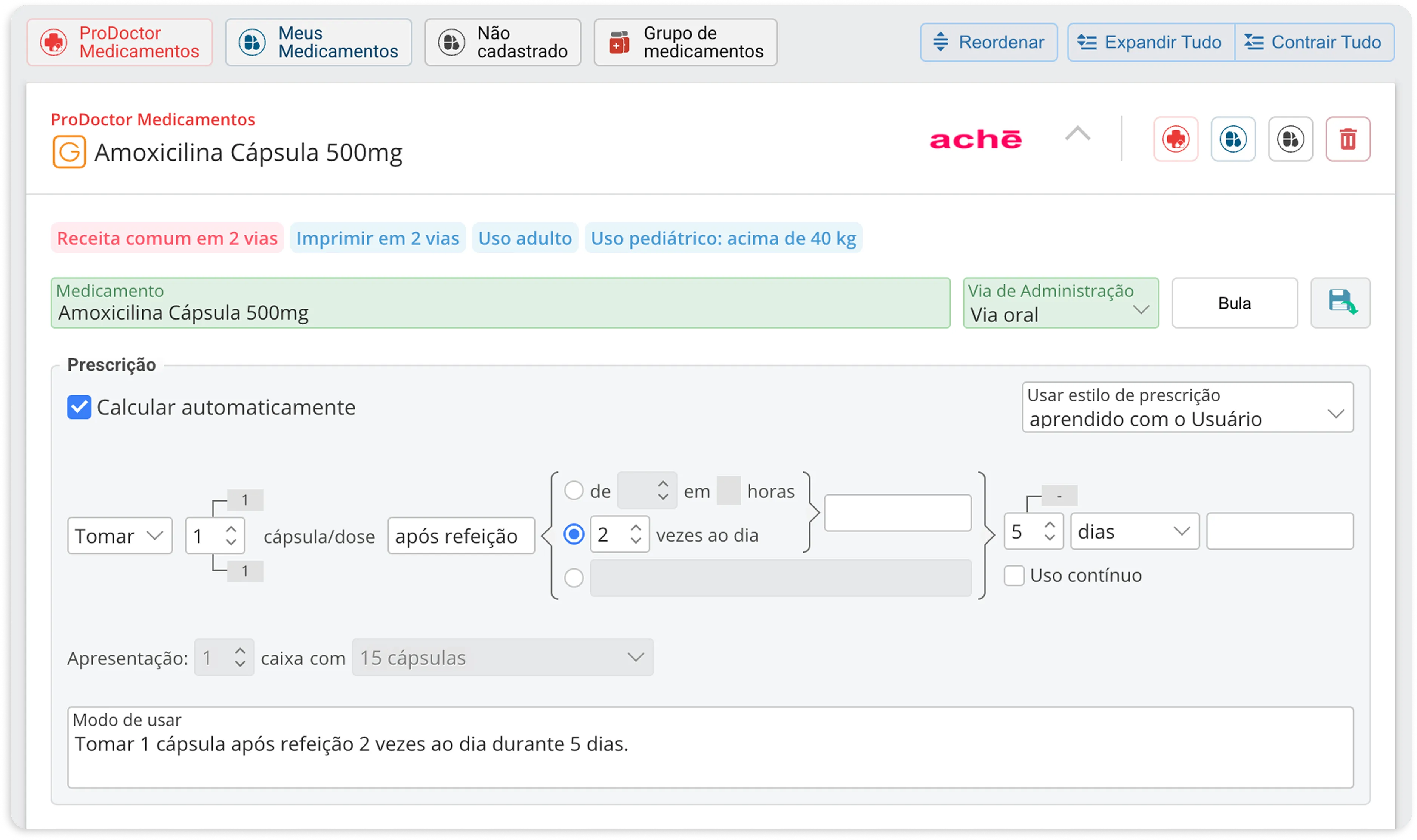Image resolution: width=1417 pixels, height=840 pixels.
Task: Click the Modo de usar text area
Action: pos(710,747)
